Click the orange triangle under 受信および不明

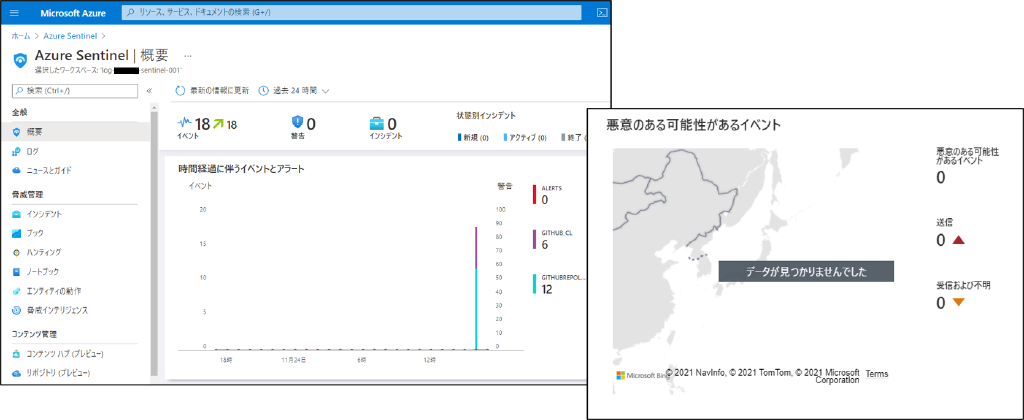958,302
